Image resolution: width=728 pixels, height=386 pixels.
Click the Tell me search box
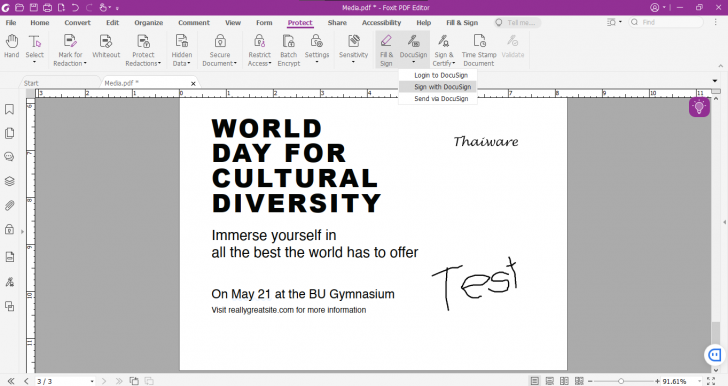point(518,22)
